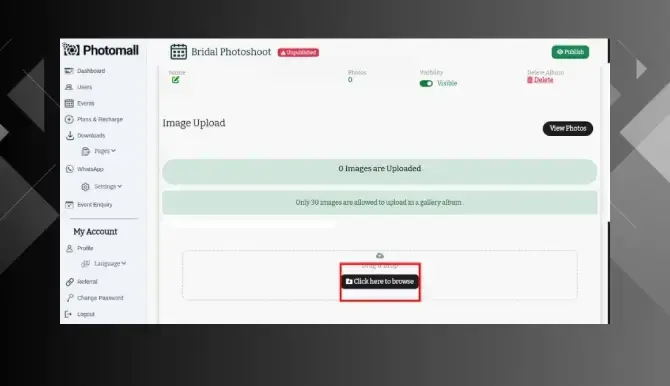
Task: Click the Logout link
Action: coord(85,314)
